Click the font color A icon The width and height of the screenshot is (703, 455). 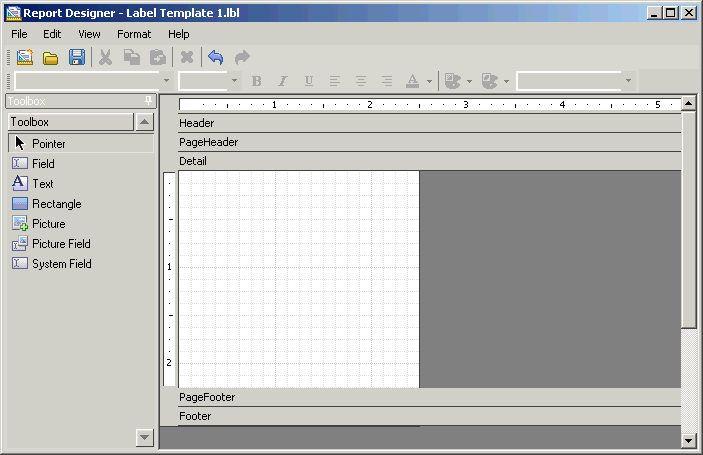point(412,81)
